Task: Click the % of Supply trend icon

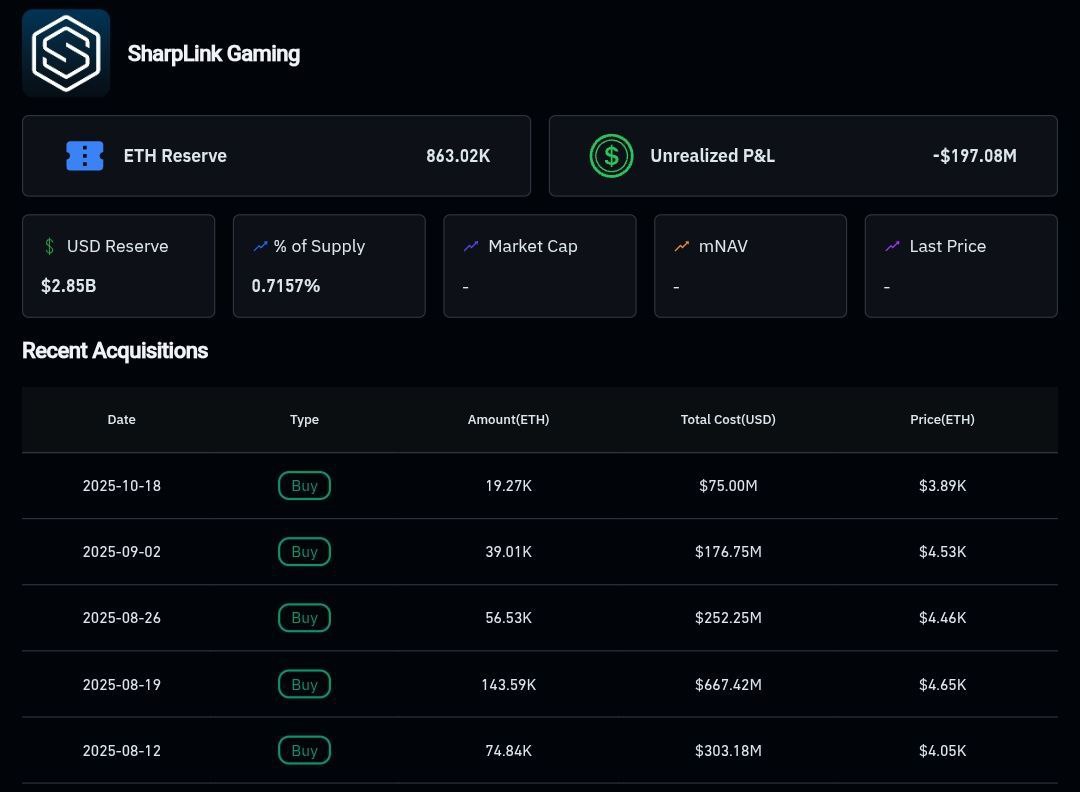Action: pyautogui.click(x=259, y=245)
